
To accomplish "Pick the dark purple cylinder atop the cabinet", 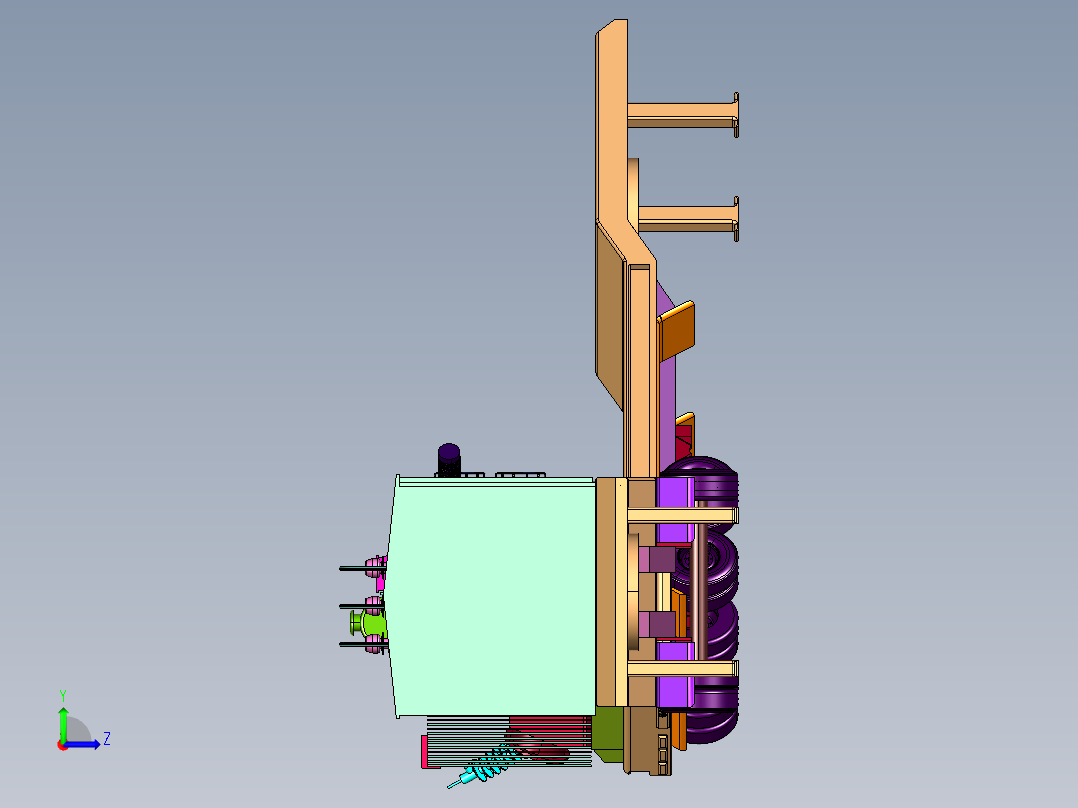I will coord(449,459).
